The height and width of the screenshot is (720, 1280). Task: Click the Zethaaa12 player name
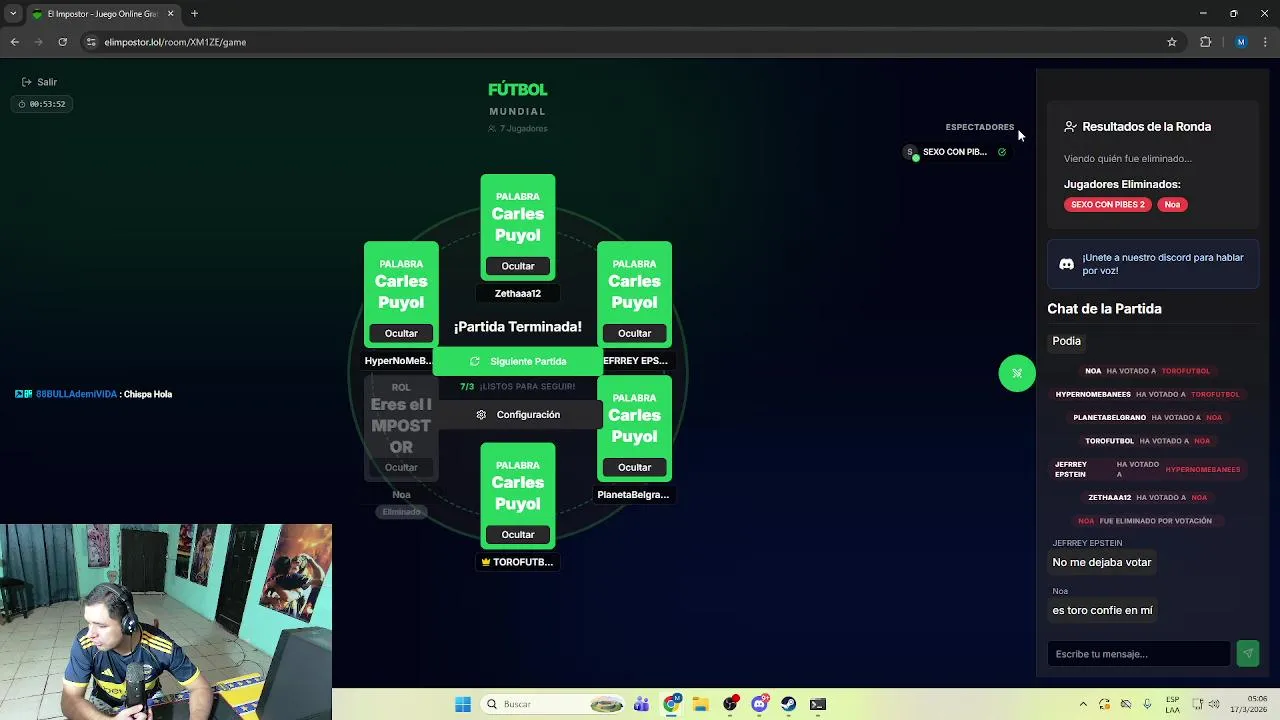click(x=518, y=294)
